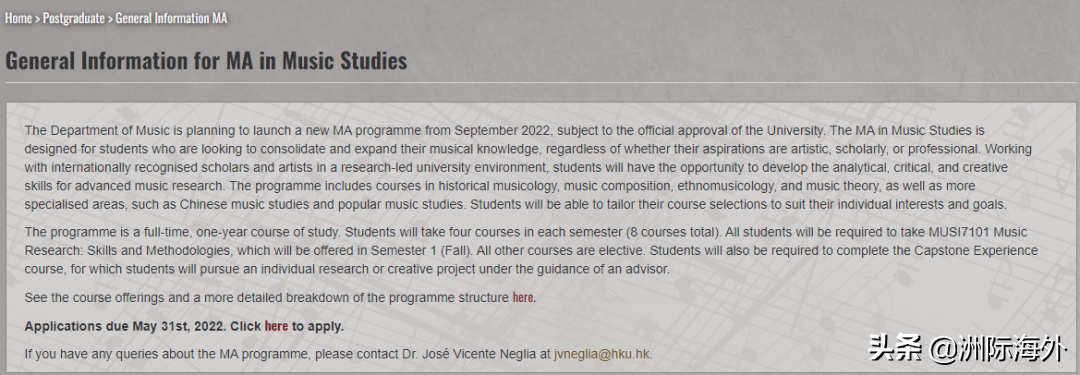Click the 'General Information for MA in Music Studies' heading

[x=206, y=60]
